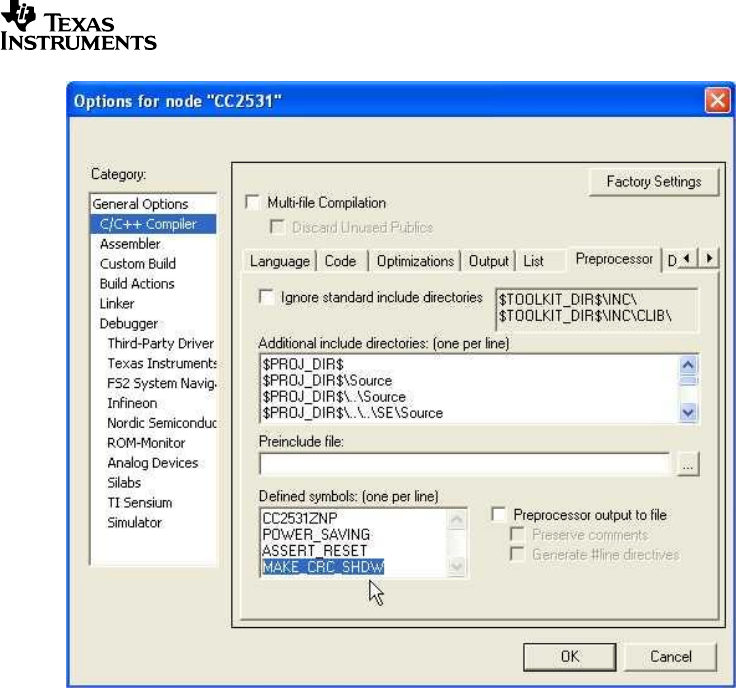The image size is (736, 688).
Task: Click $TOOLKIT_DIR$\INC\ standard directory line
Action: click(x=567, y=300)
